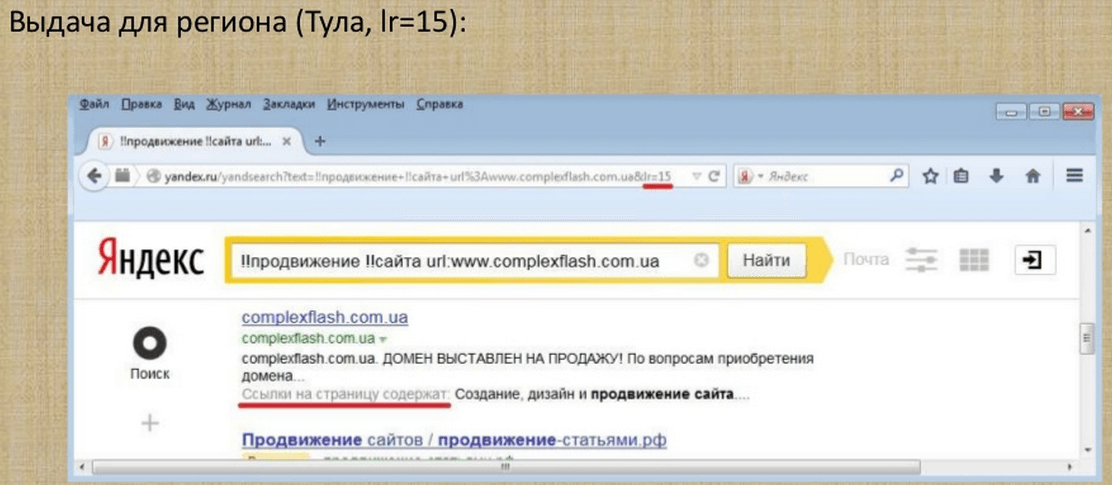Open the Справка menu
Image resolution: width=1112 pixels, height=485 pixels.
point(440,105)
